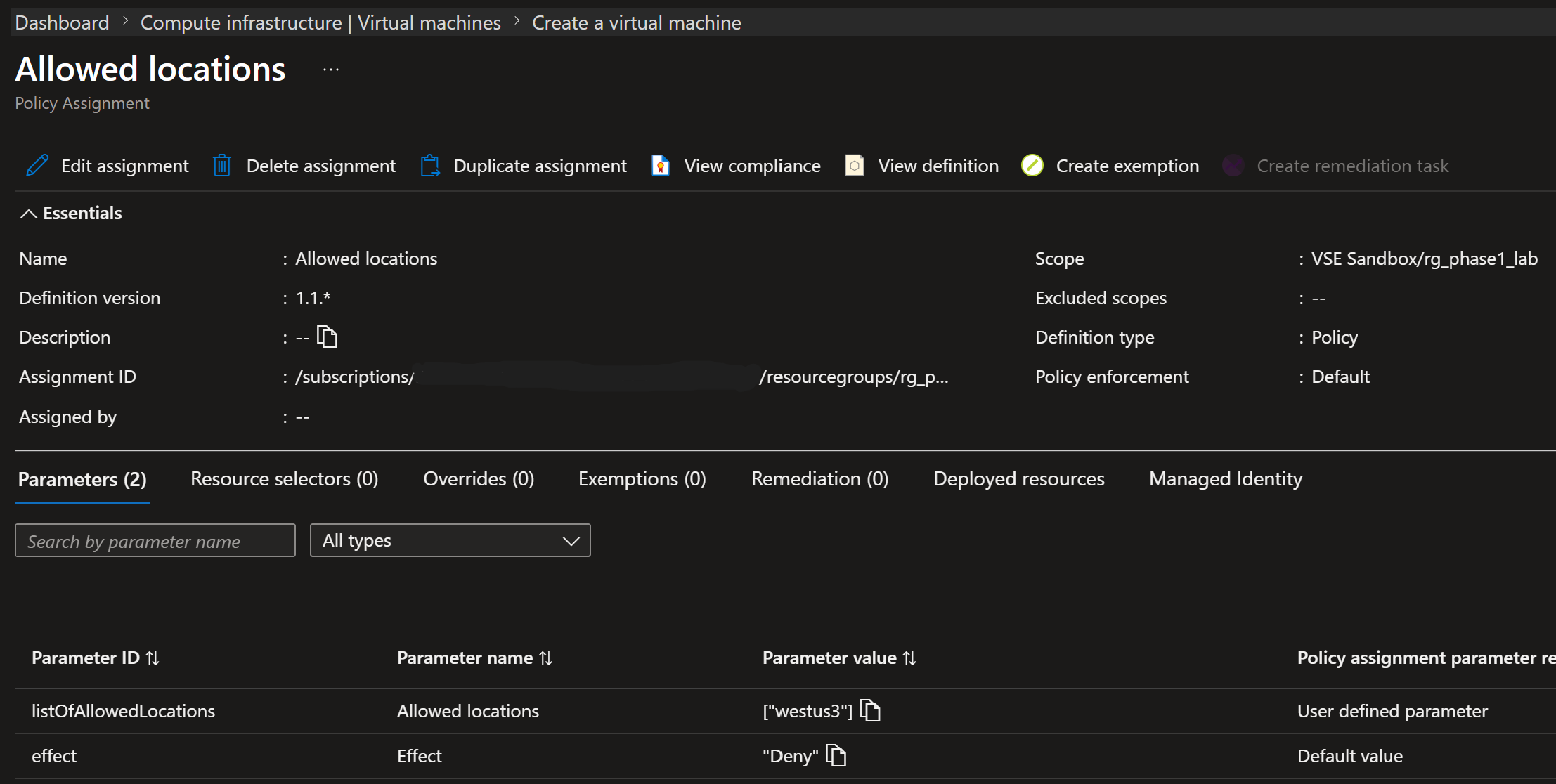
Task: Select the effect parameter ID cell
Action: pos(54,756)
